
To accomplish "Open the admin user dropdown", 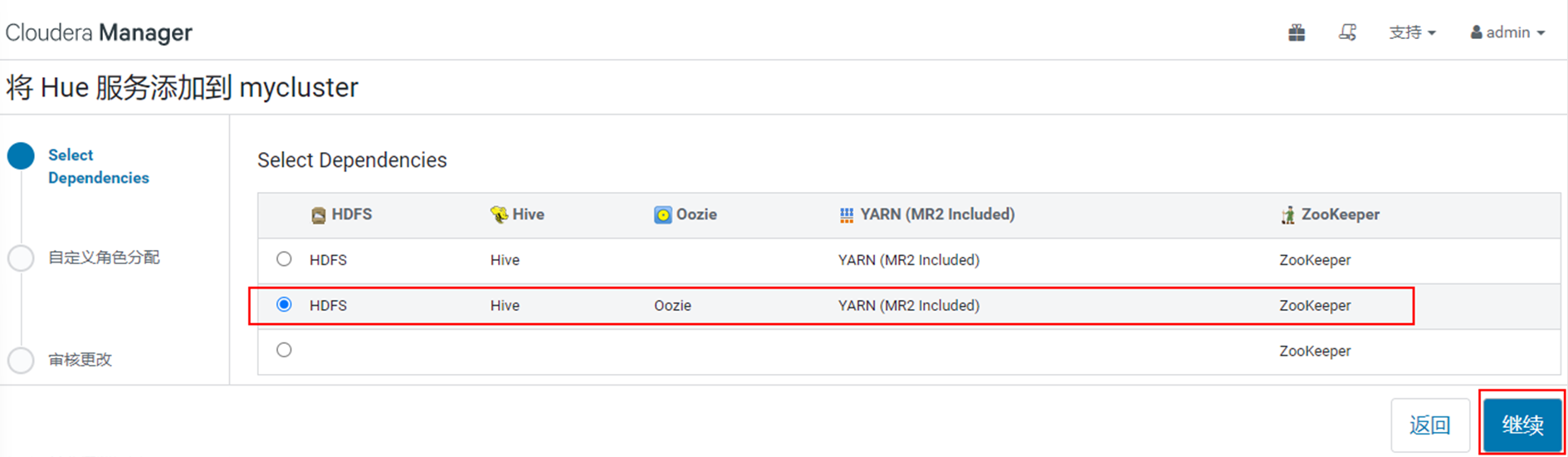I will coord(1507,32).
